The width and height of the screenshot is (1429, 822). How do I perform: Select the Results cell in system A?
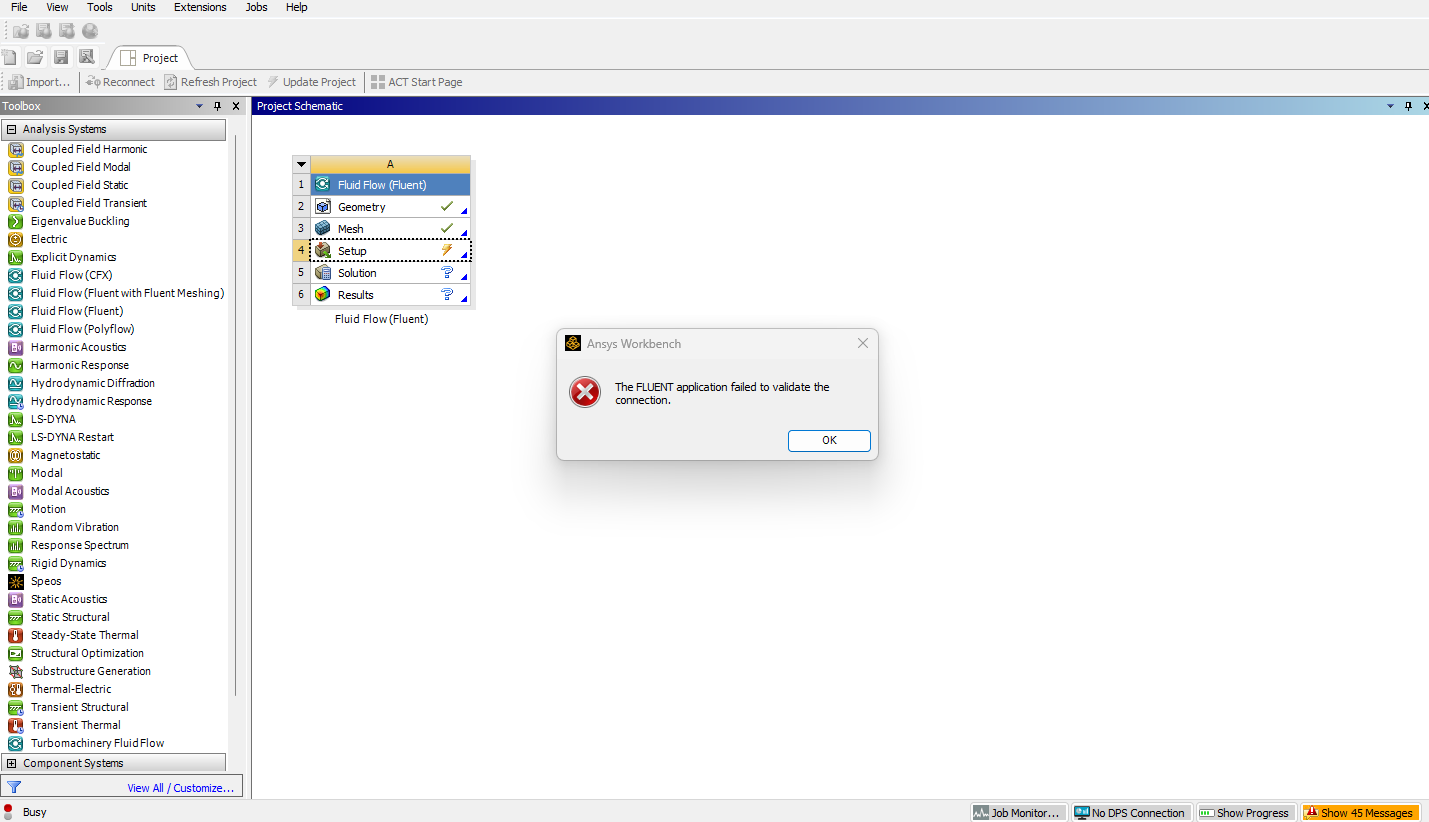390,295
